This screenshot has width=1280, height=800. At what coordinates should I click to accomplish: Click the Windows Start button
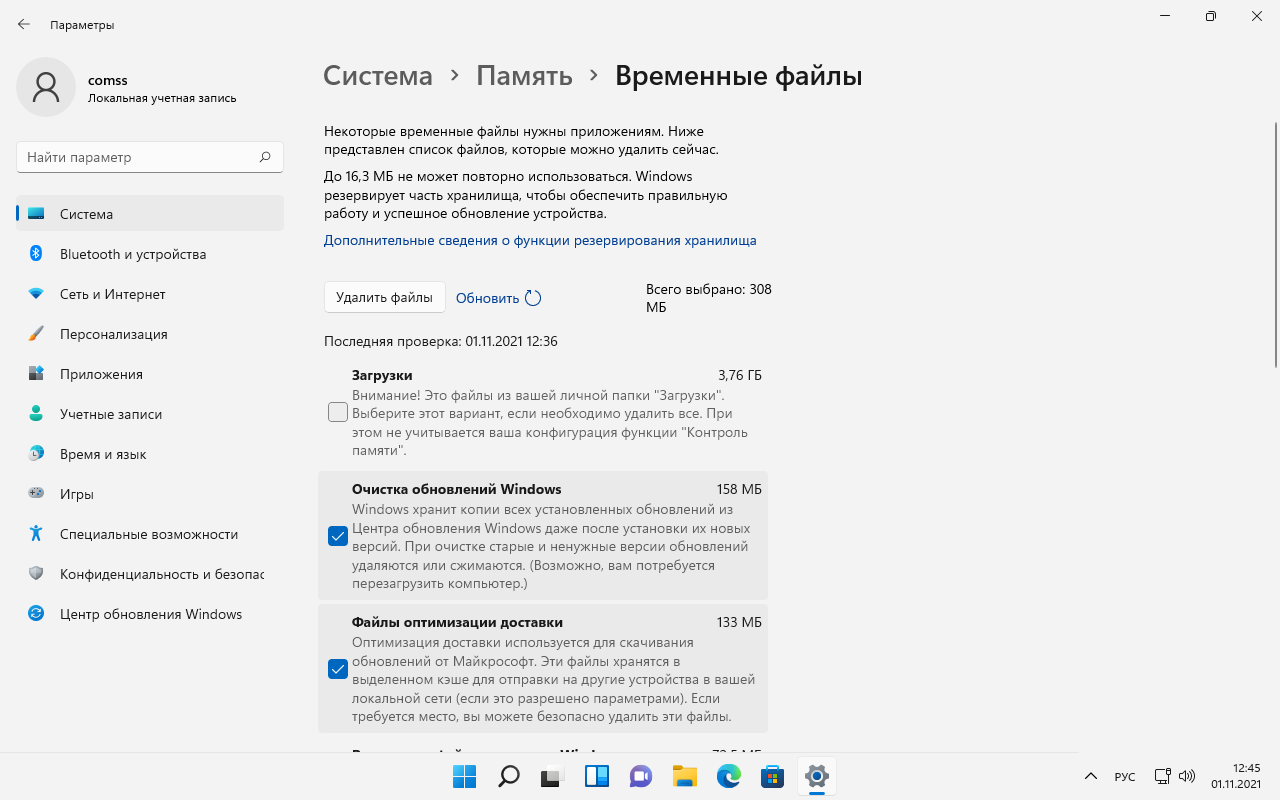point(464,777)
